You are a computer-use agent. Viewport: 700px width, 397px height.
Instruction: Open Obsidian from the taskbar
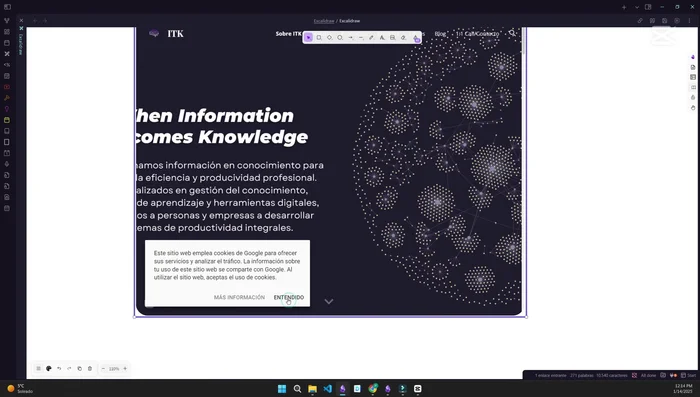point(342,389)
